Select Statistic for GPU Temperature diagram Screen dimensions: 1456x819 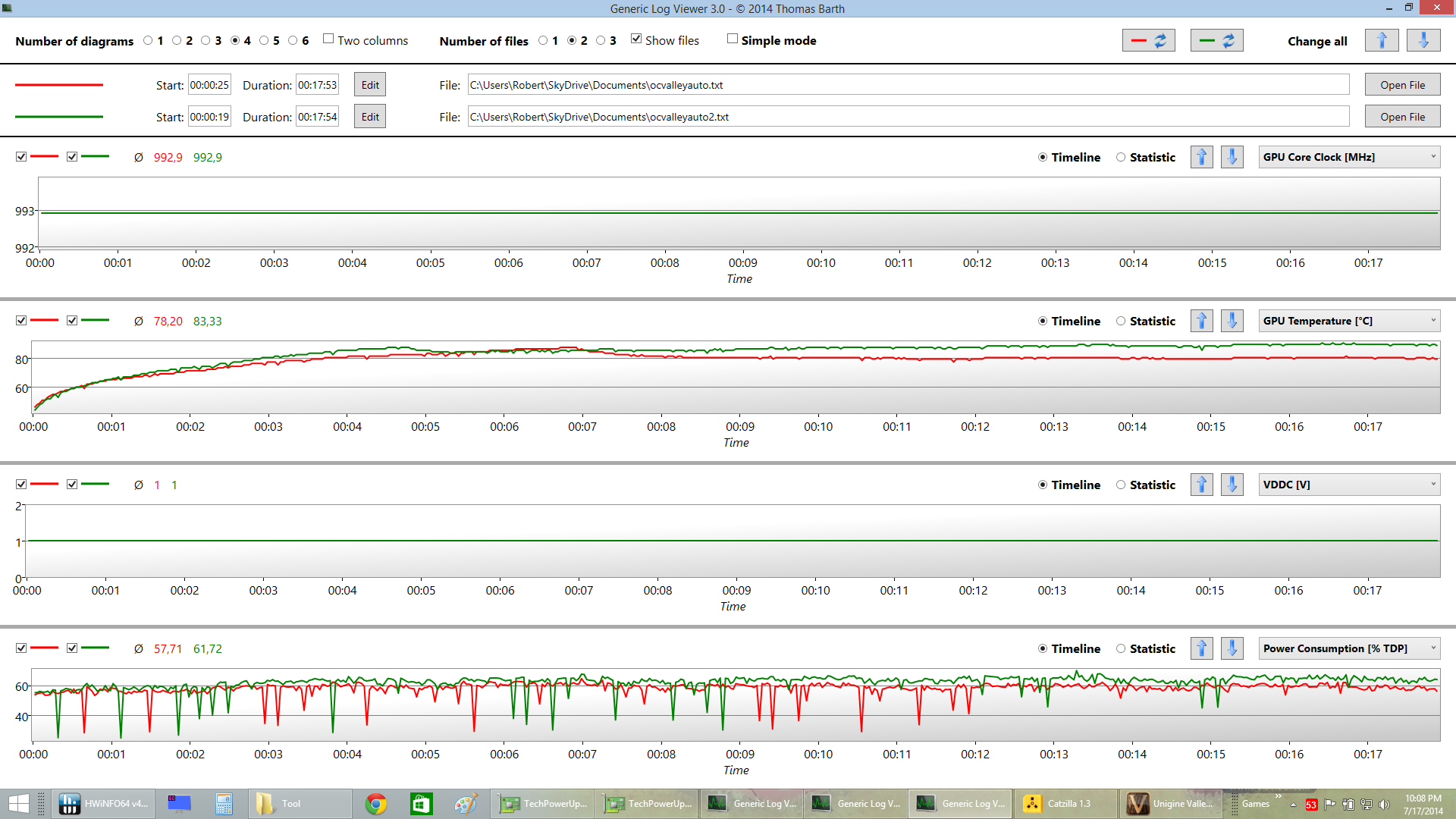[x=1121, y=321]
